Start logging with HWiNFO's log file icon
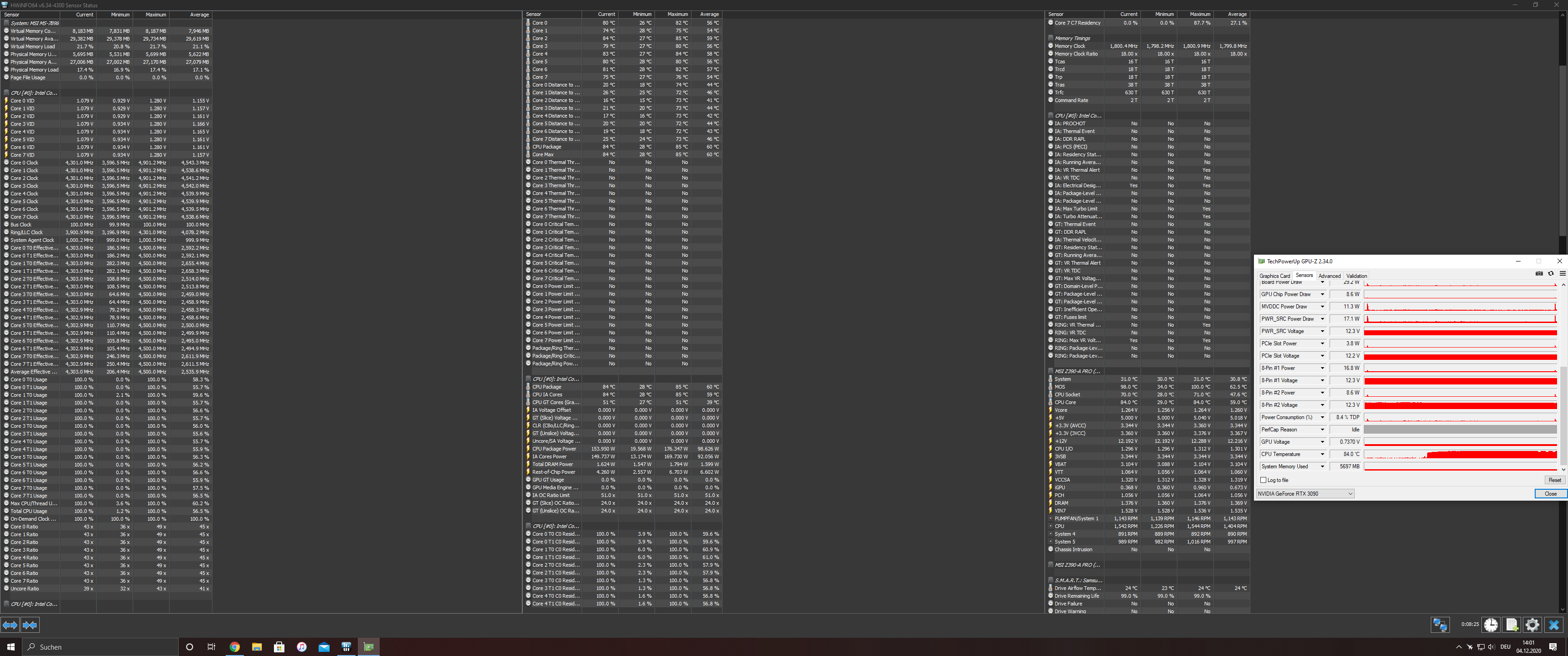Screen dimensions: 1568x656 (x=1512, y=625)
